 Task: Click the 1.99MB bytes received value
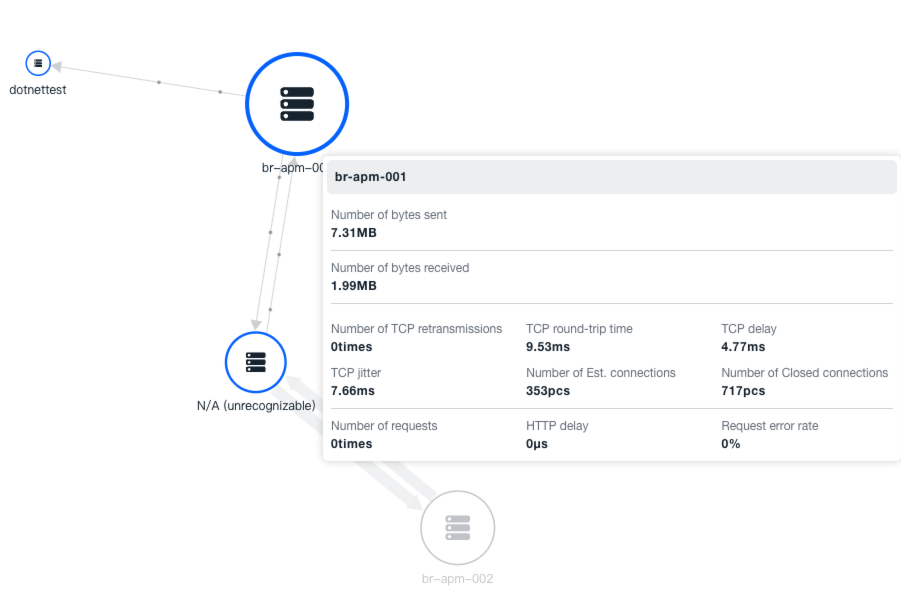354,286
